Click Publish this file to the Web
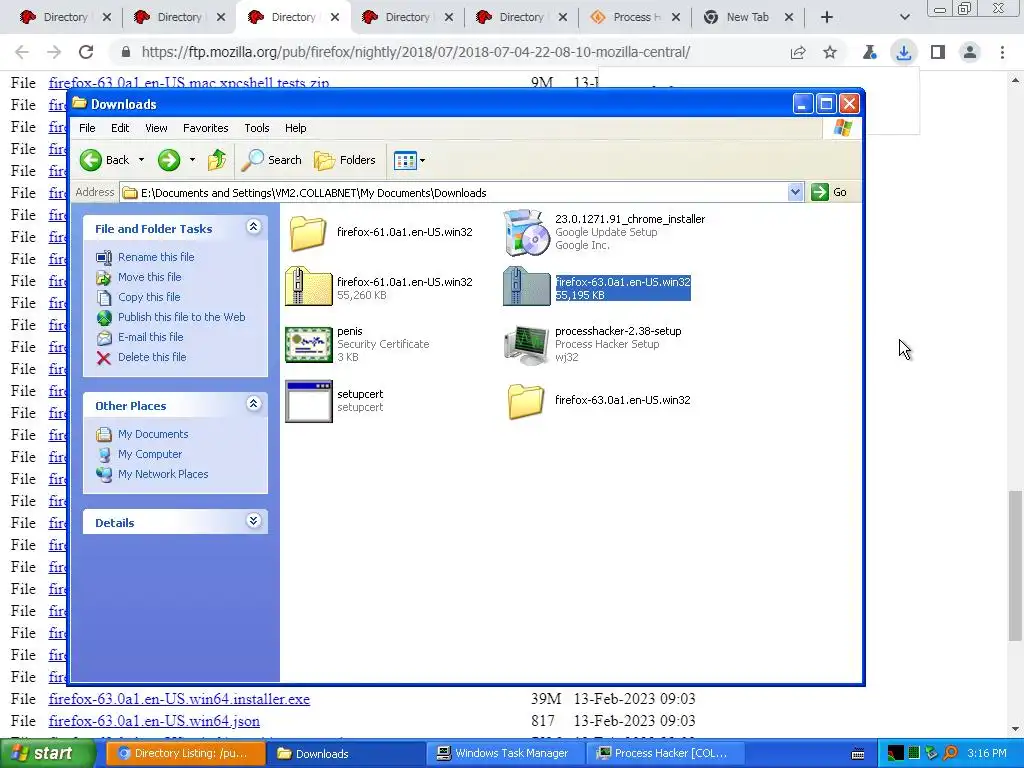 (x=182, y=317)
